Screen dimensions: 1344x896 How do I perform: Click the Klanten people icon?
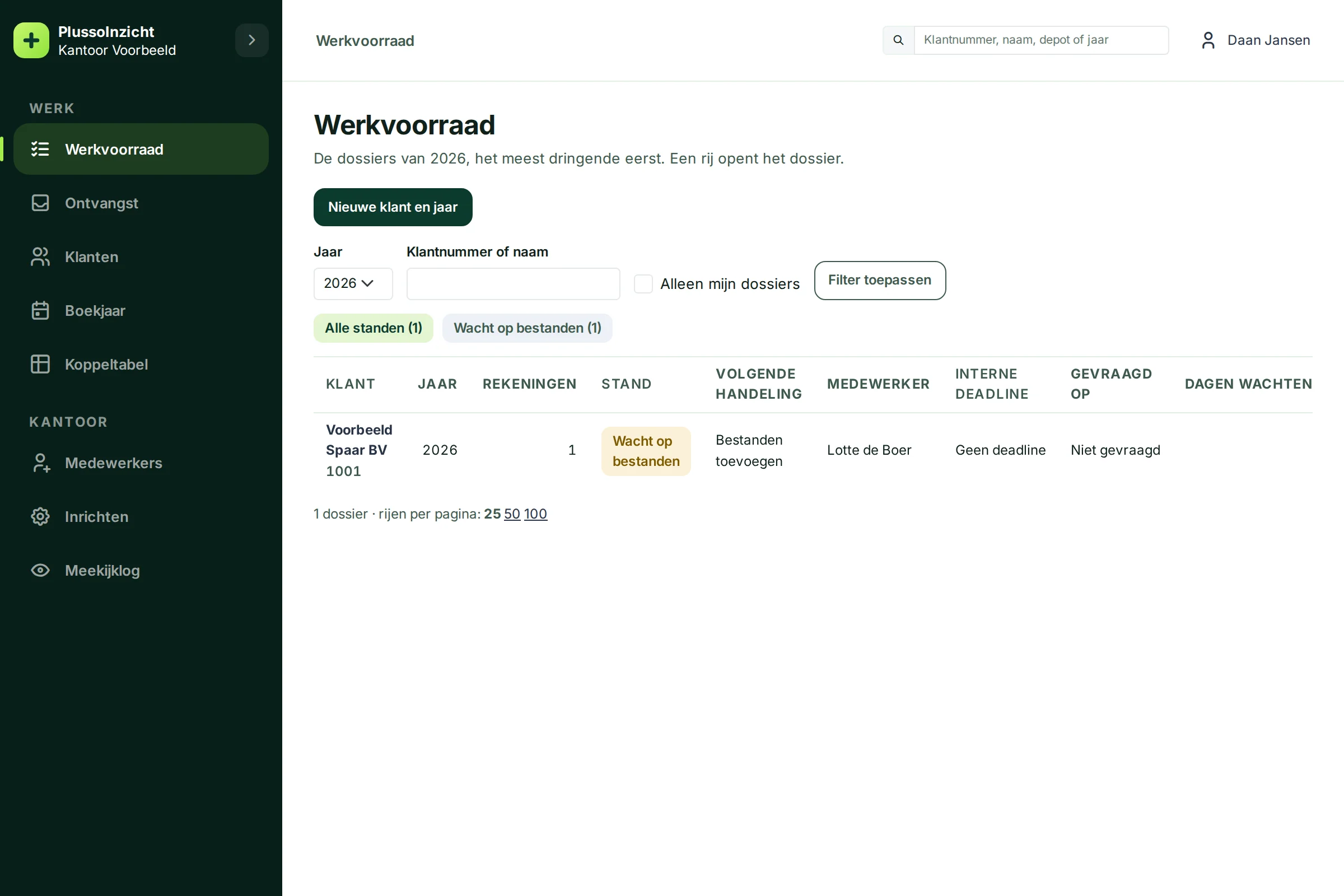click(40, 256)
